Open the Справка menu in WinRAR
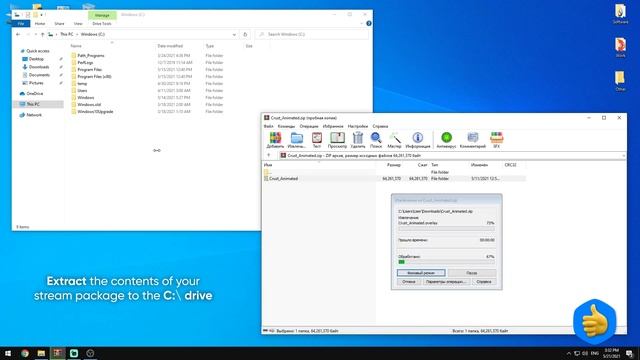The image size is (640, 360). 380,126
